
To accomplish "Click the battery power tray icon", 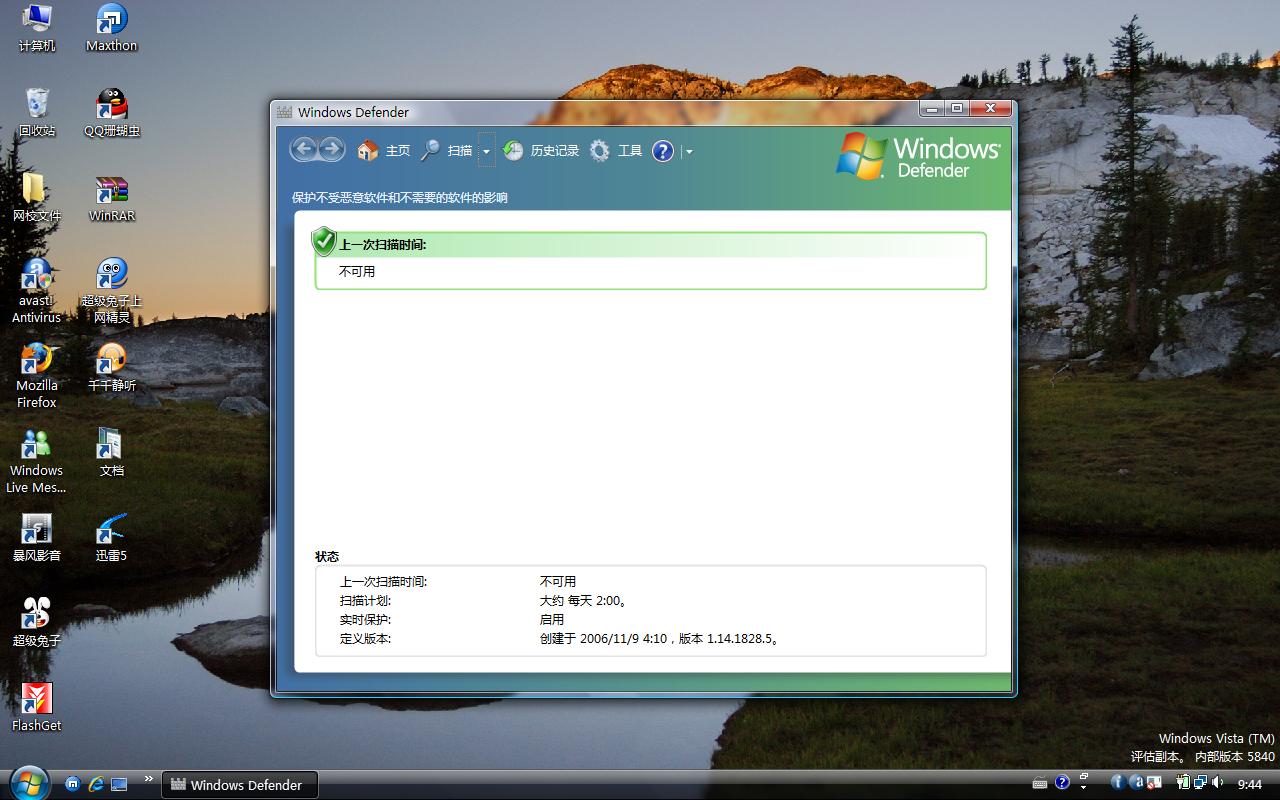I will pyautogui.click(x=1182, y=782).
